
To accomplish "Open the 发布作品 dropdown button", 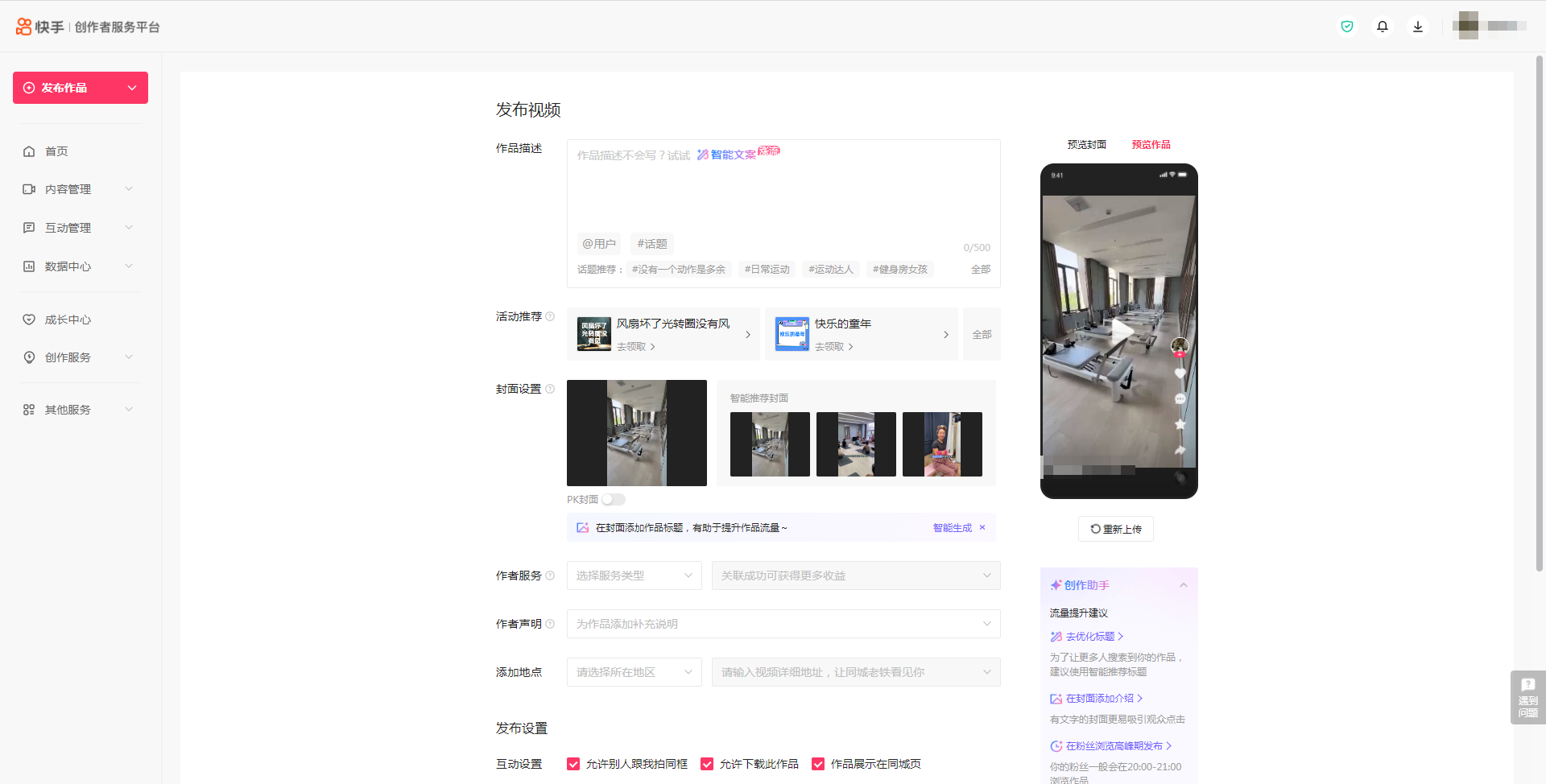I will click(x=81, y=88).
